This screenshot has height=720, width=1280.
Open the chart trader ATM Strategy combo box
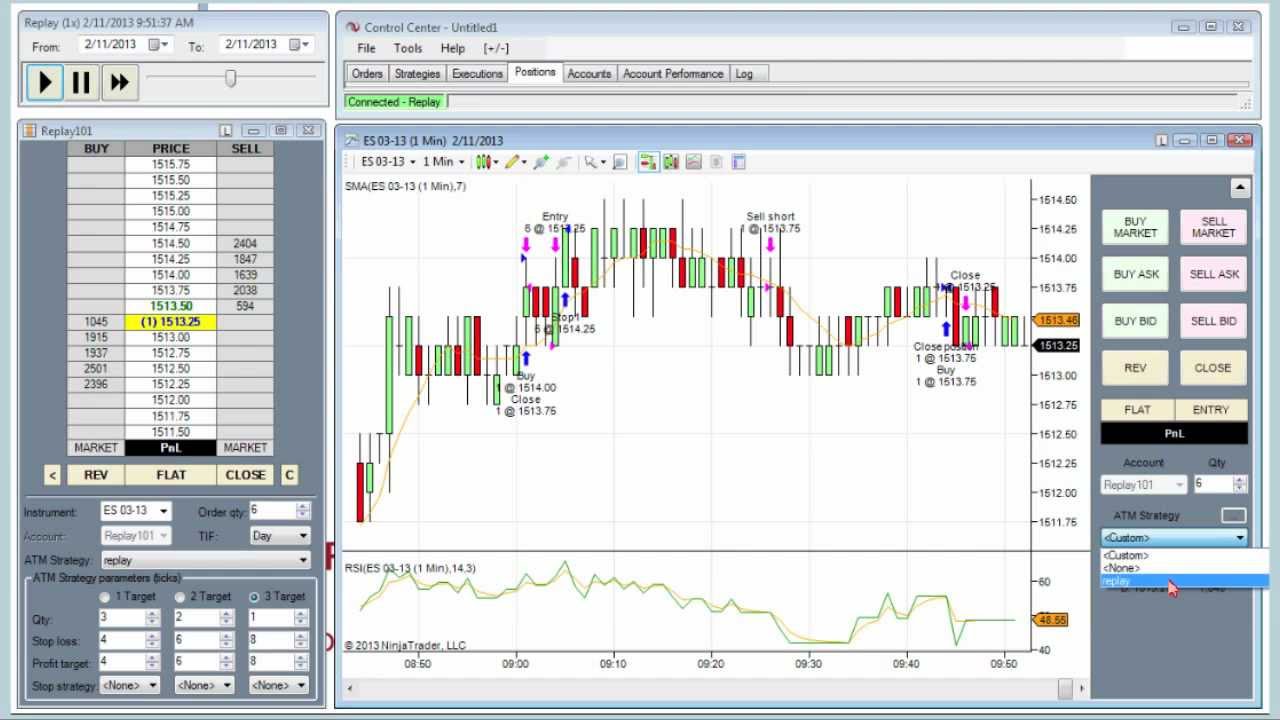coord(1174,538)
